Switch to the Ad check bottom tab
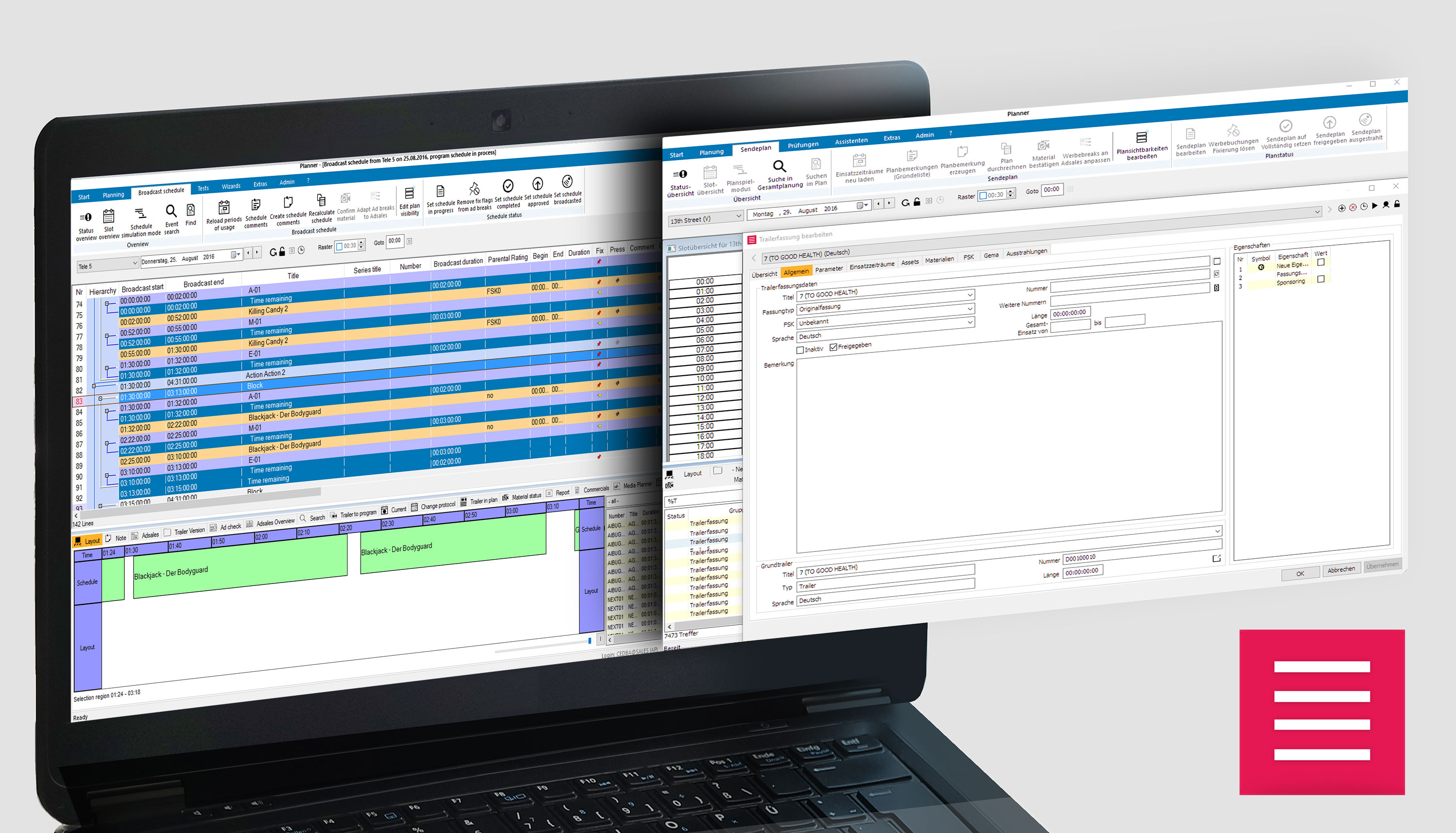This screenshot has height=833, width=1456. pos(226,527)
